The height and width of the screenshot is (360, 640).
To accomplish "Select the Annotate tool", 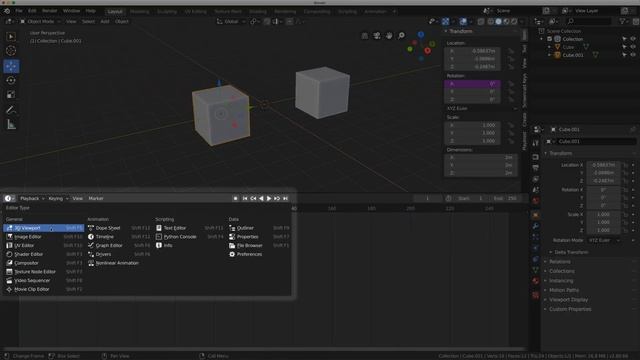I will coord(11,110).
